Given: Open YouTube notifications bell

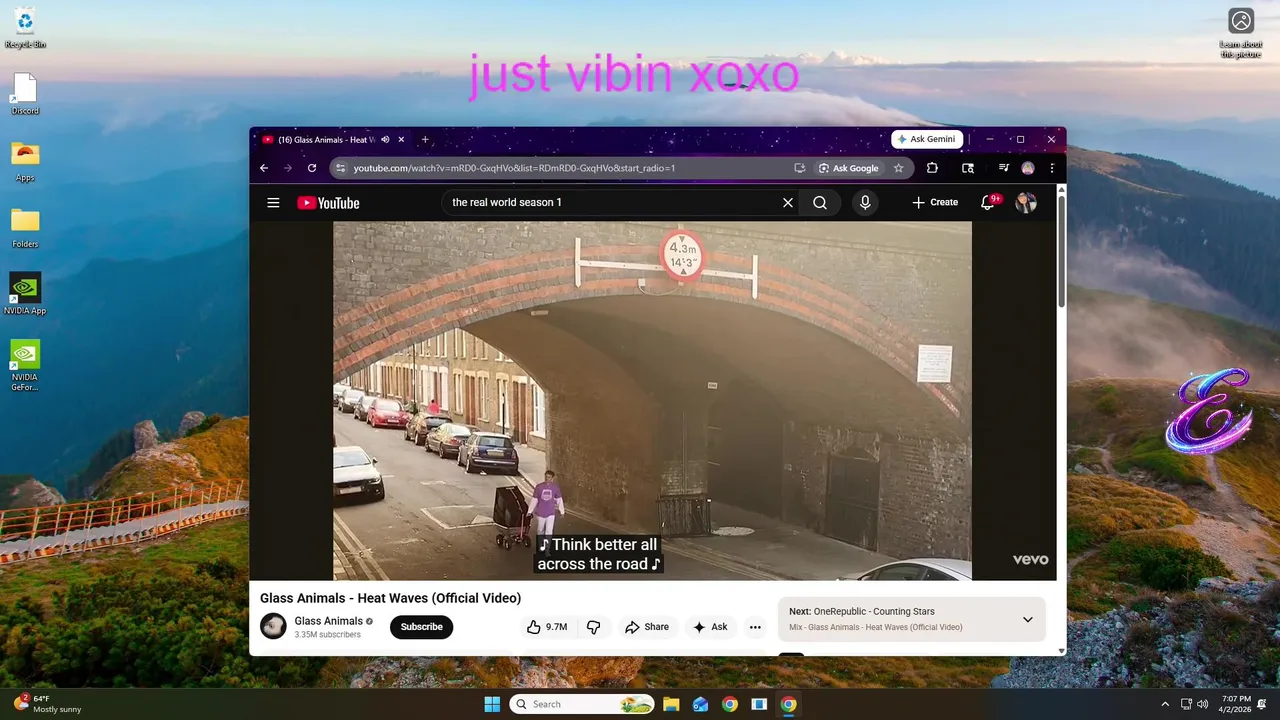Looking at the screenshot, I should coord(988,203).
